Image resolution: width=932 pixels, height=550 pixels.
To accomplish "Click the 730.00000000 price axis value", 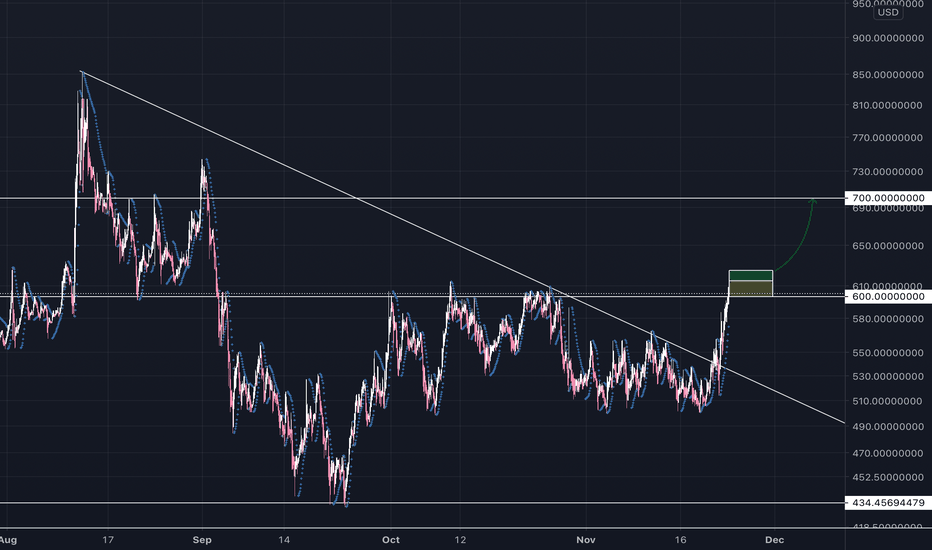I will tap(887, 171).
